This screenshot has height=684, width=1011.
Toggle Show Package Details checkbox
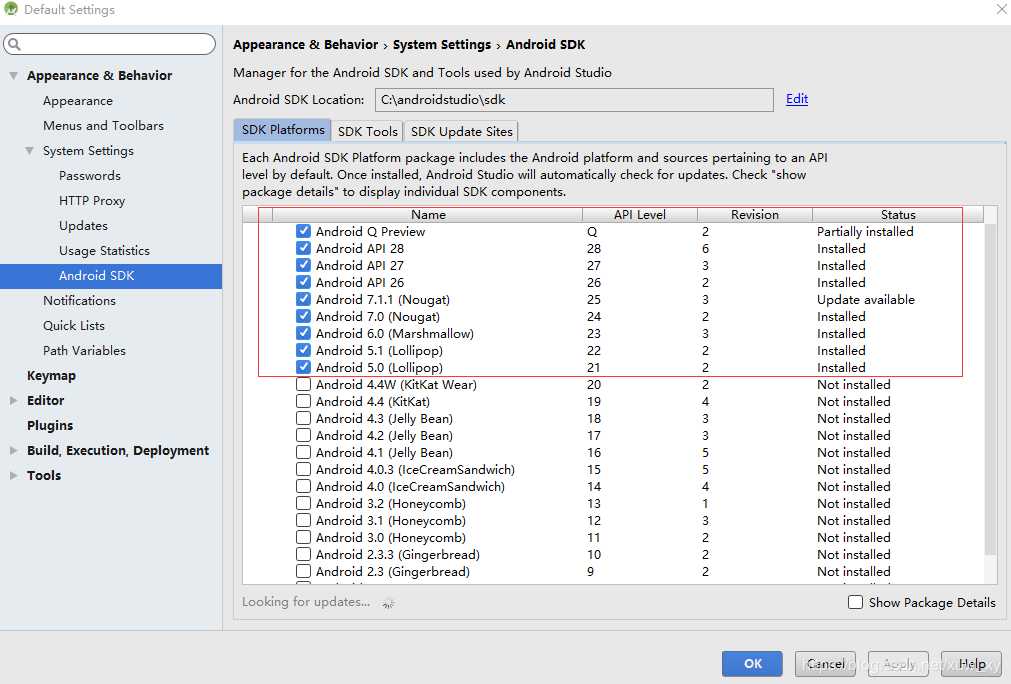pos(855,602)
